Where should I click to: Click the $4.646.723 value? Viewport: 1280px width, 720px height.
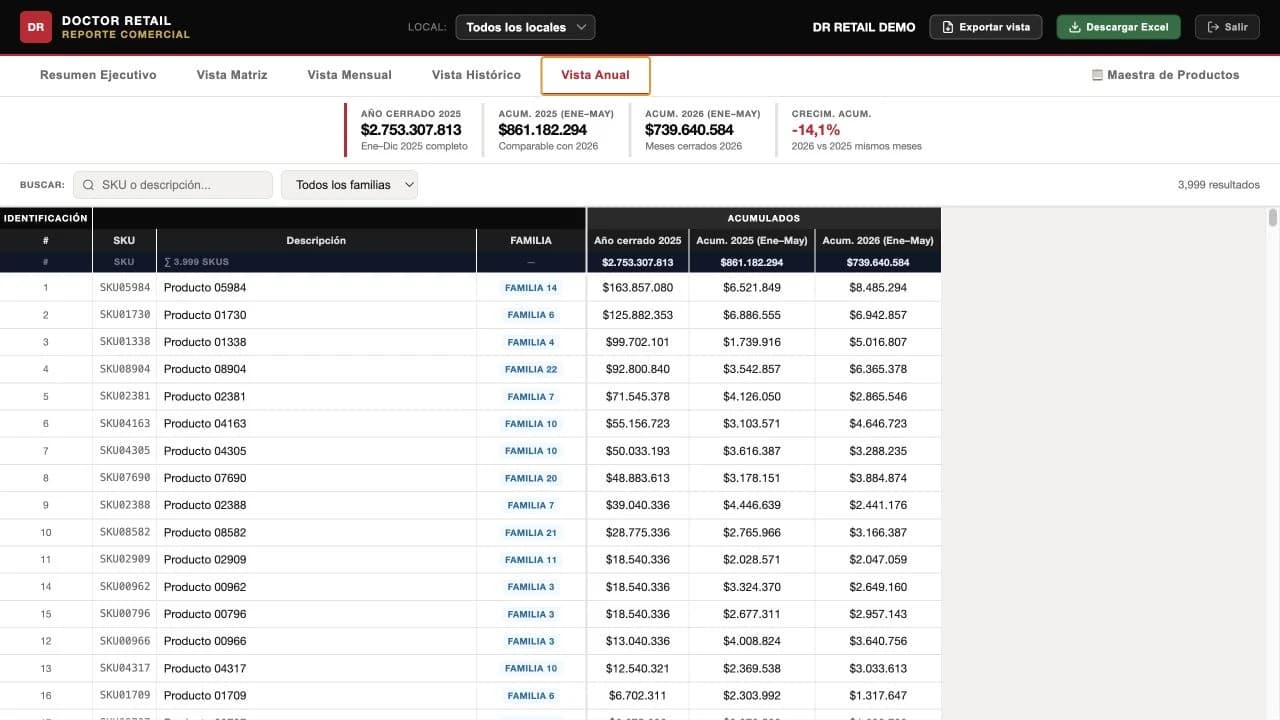coord(878,424)
